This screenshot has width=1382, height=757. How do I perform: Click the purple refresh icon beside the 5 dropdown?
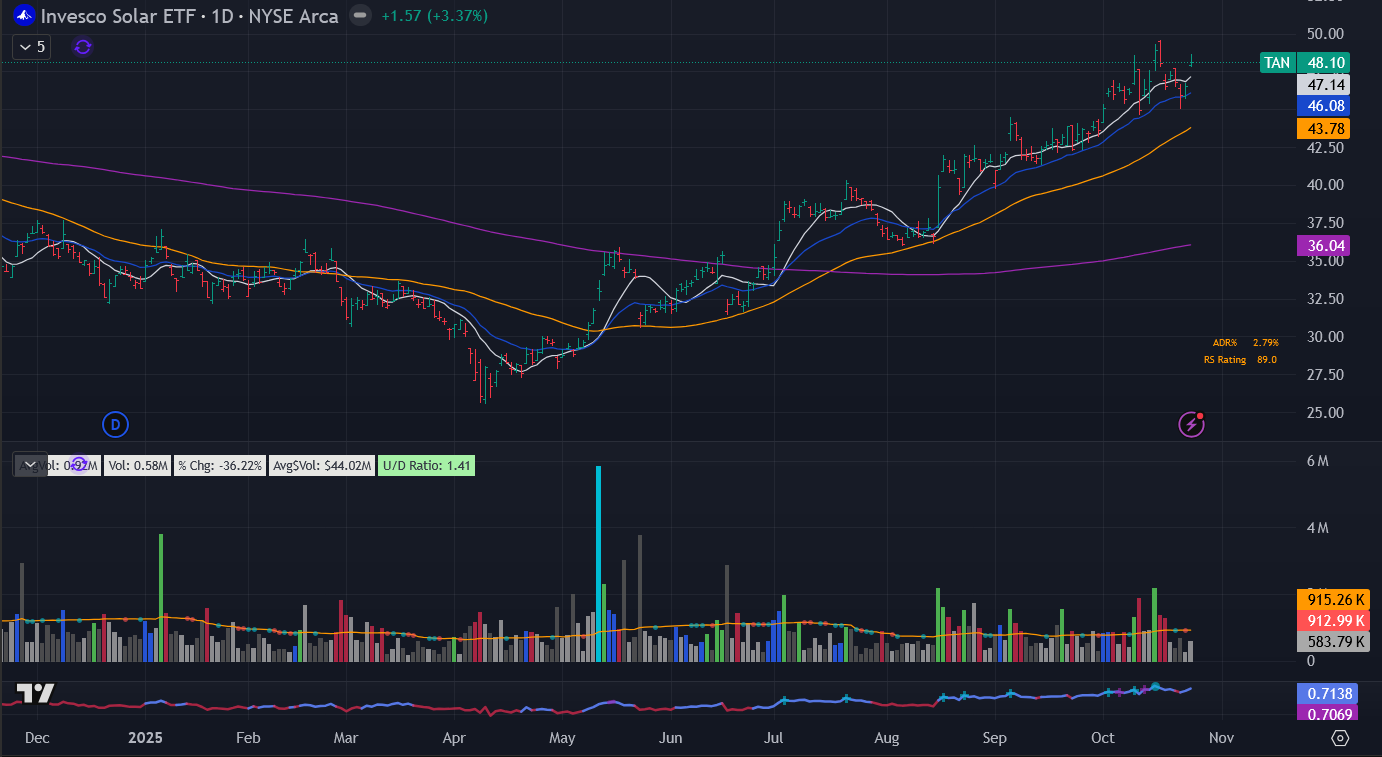[83, 47]
